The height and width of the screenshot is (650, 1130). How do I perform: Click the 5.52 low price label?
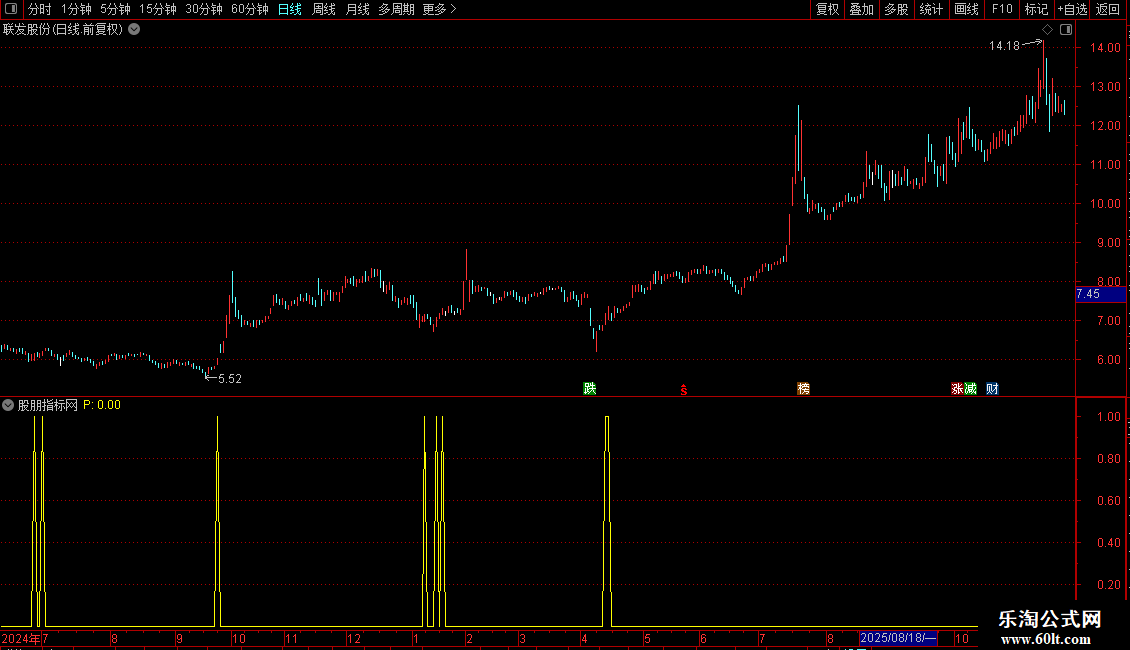[230, 378]
